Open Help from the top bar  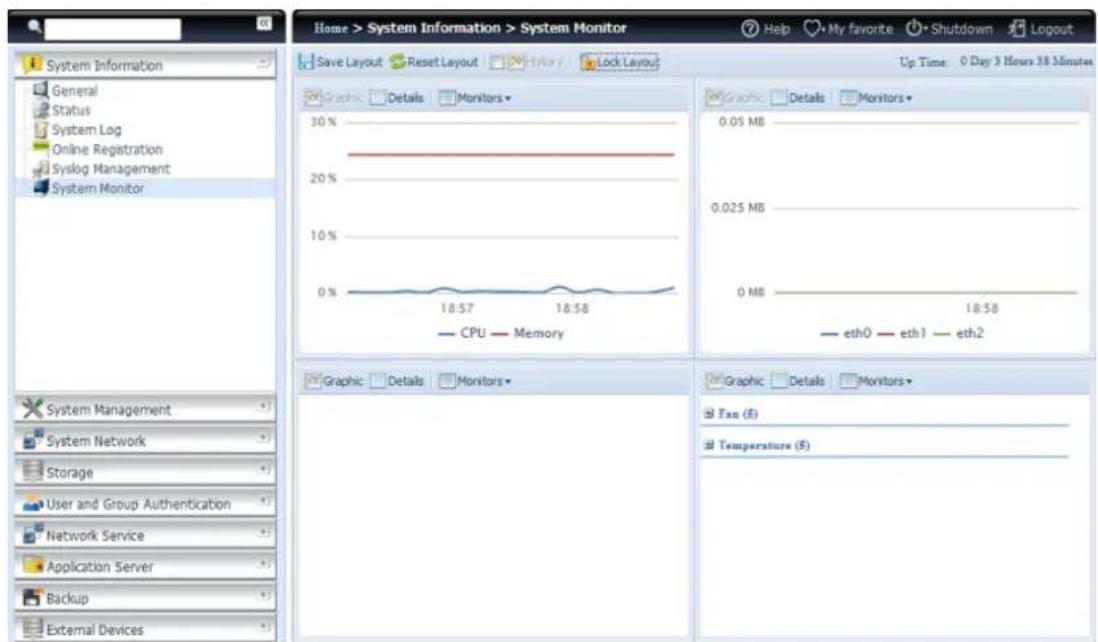[765, 29]
